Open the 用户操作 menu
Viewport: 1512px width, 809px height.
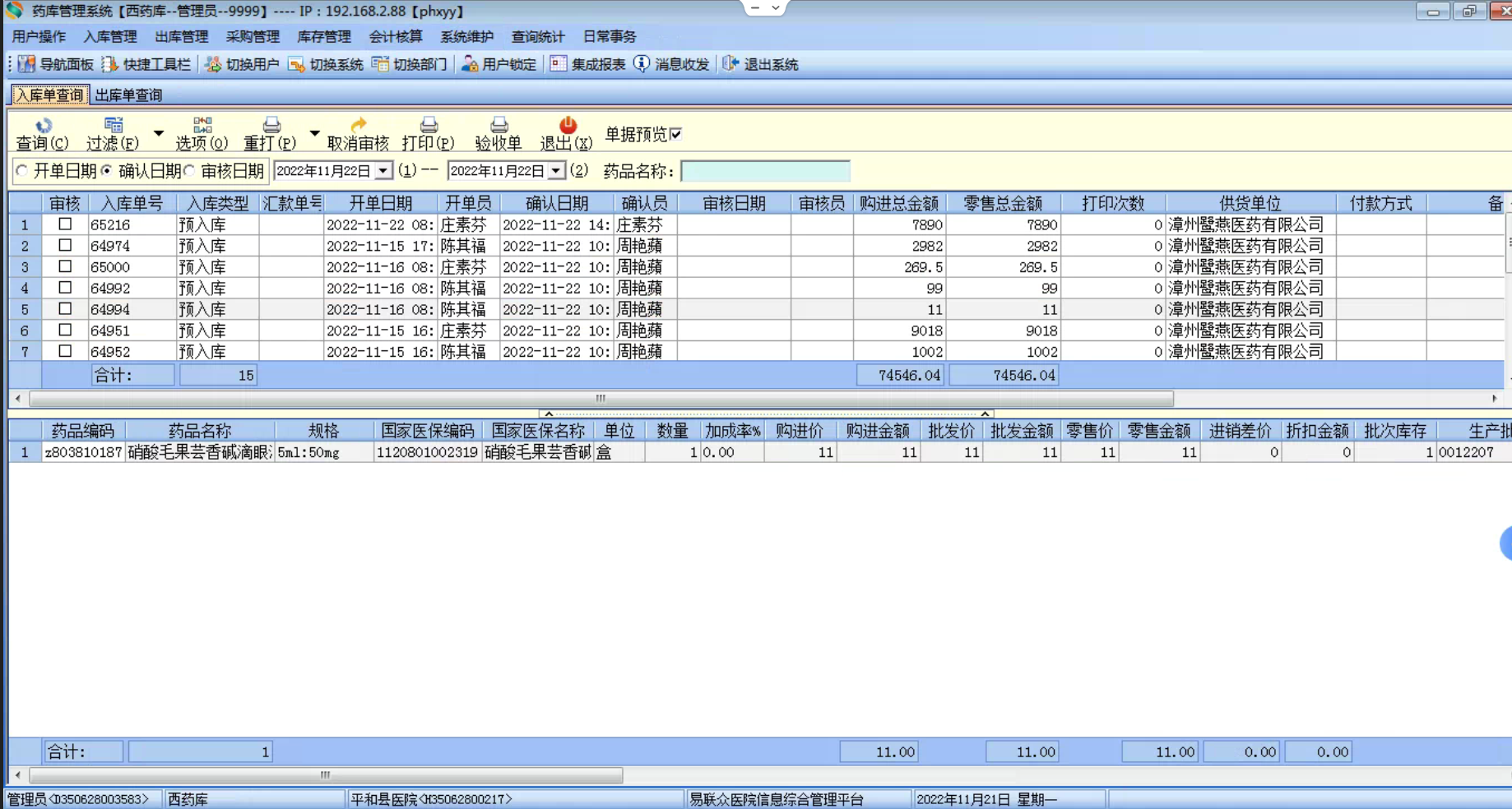pyautogui.click(x=39, y=36)
